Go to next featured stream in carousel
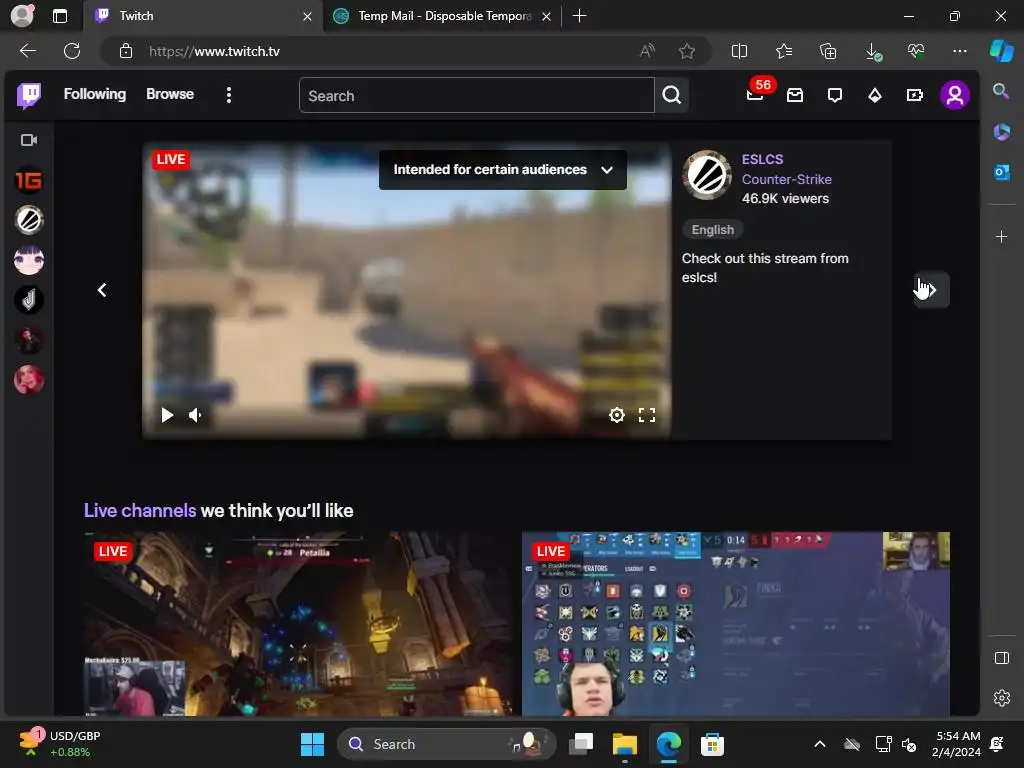The height and width of the screenshot is (768, 1024). [x=931, y=290]
